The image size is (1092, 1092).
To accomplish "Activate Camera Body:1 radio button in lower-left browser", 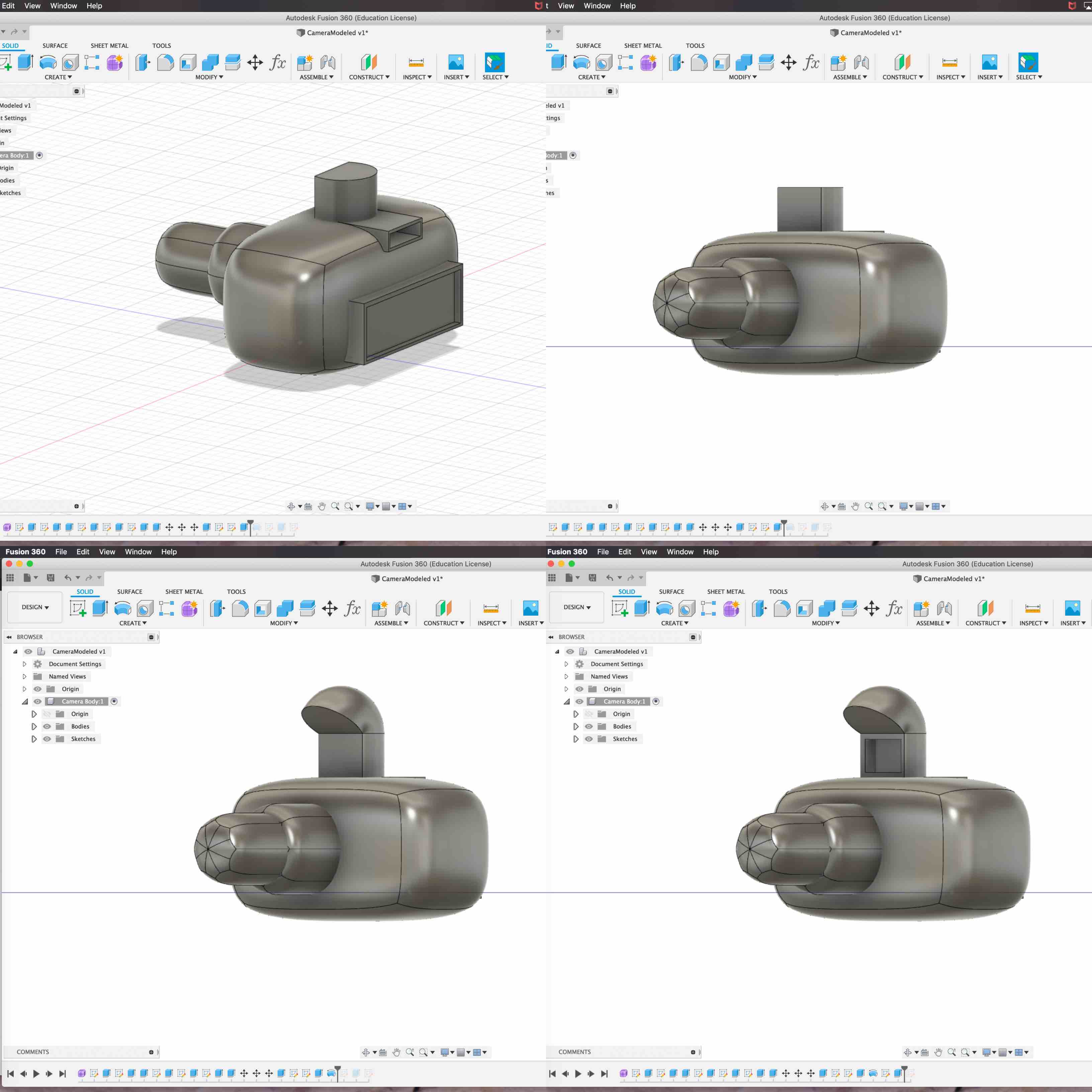I will click(x=114, y=702).
